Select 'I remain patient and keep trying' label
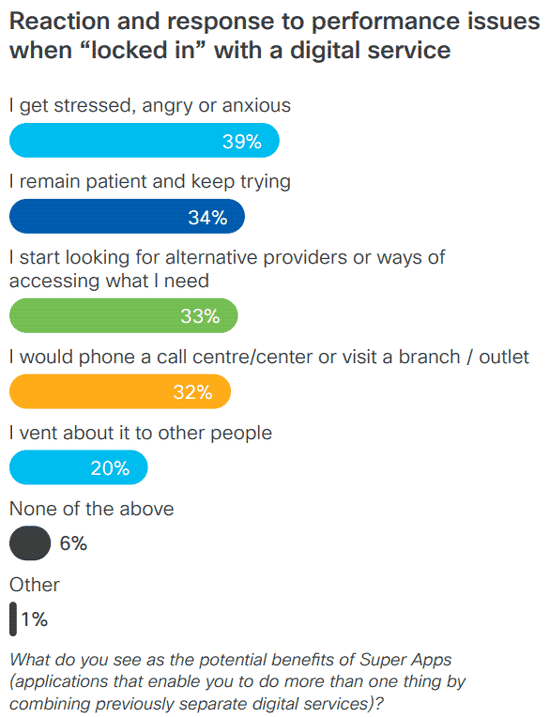The image size is (550, 717). 150,182
